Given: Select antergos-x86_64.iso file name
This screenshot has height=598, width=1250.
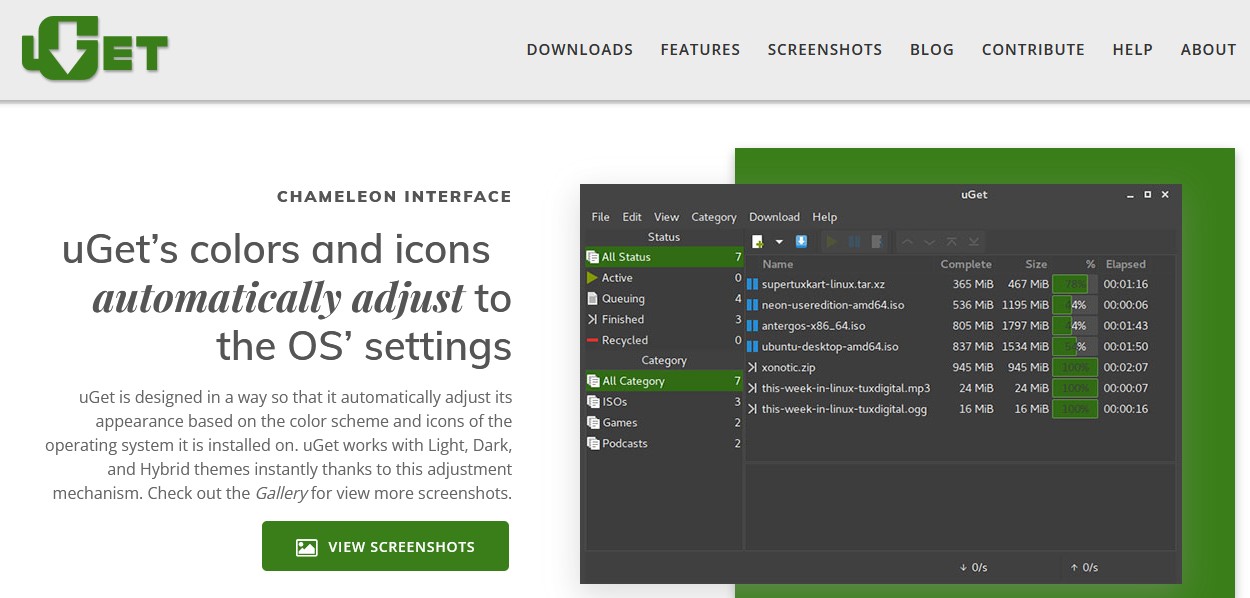Looking at the screenshot, I should coord(814,326).
